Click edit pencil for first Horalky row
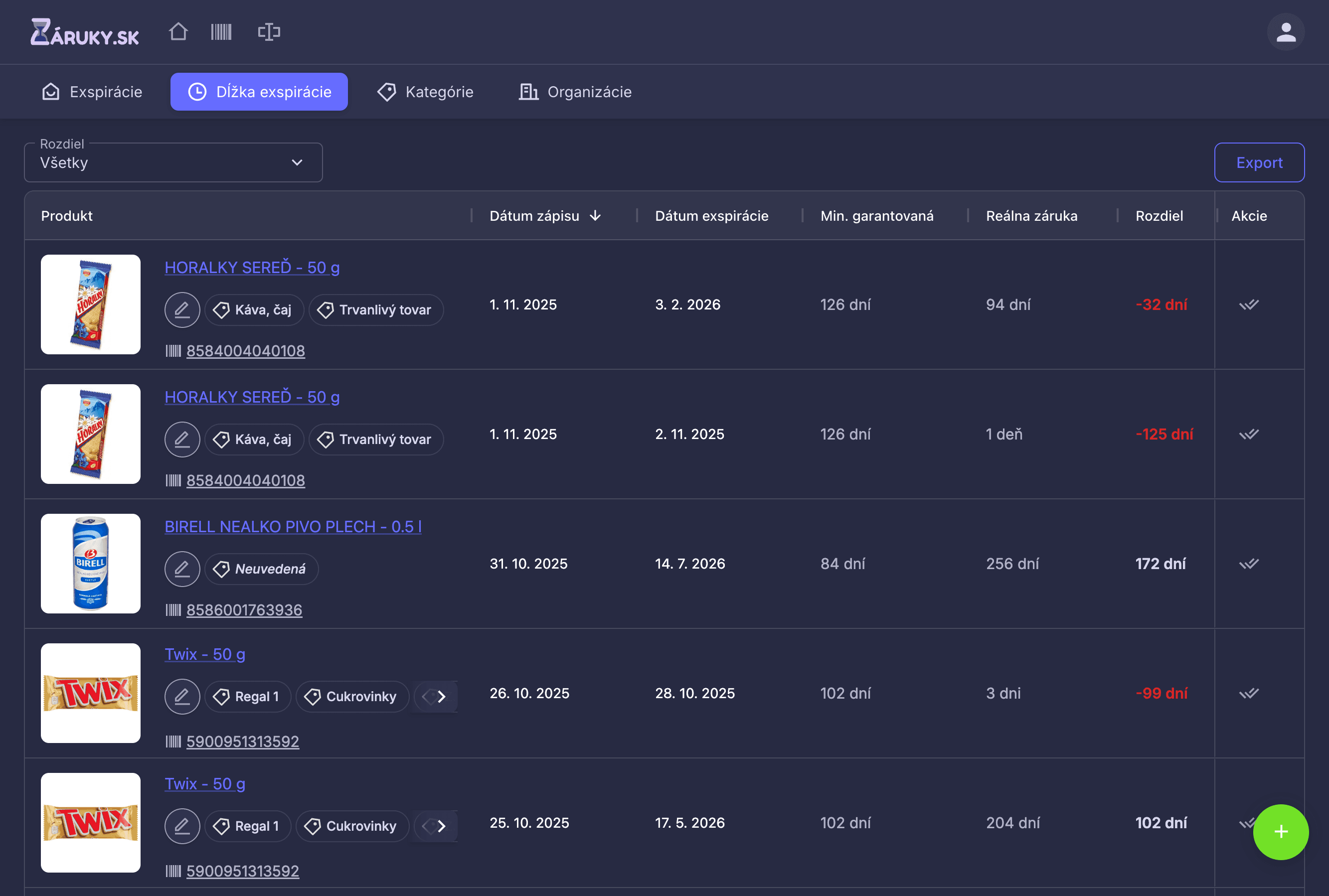The image size is (1329, 896). coord(182,310)
